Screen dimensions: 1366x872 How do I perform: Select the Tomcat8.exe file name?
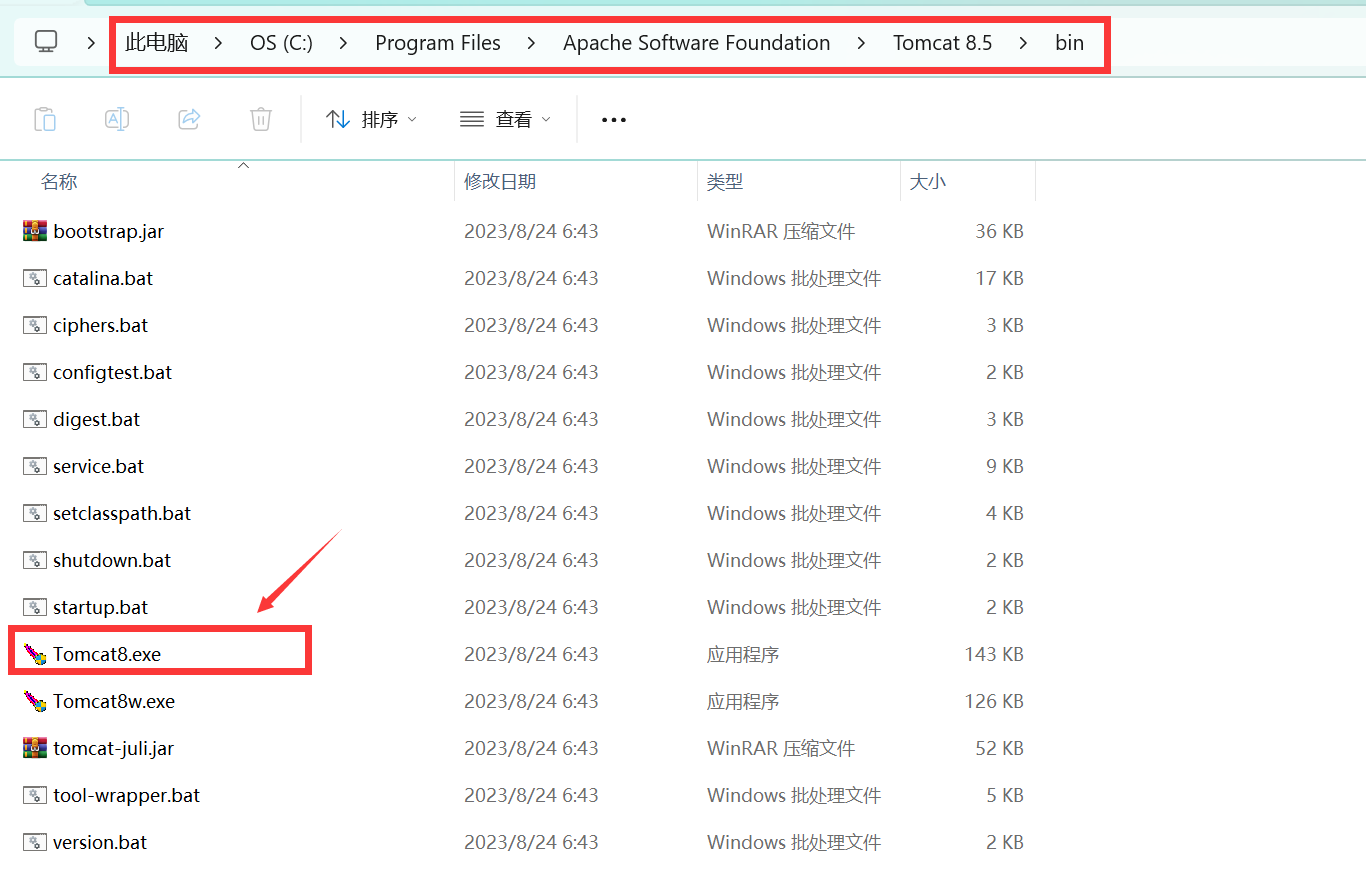click(107, 654)
